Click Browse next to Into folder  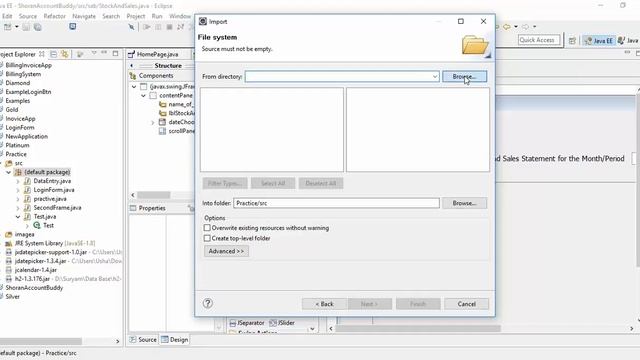pyautogui.click(x=464, y=203)
